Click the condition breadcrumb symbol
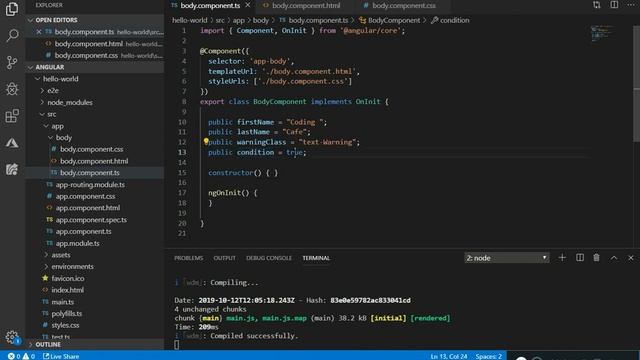This screenshot has height=360, width=640. (x=454, y=20)
